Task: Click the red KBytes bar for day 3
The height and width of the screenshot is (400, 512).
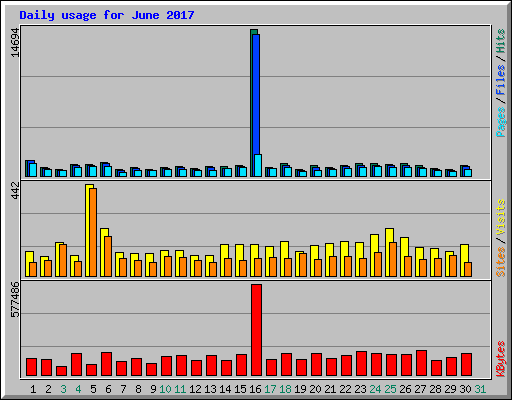Action: 61,371
